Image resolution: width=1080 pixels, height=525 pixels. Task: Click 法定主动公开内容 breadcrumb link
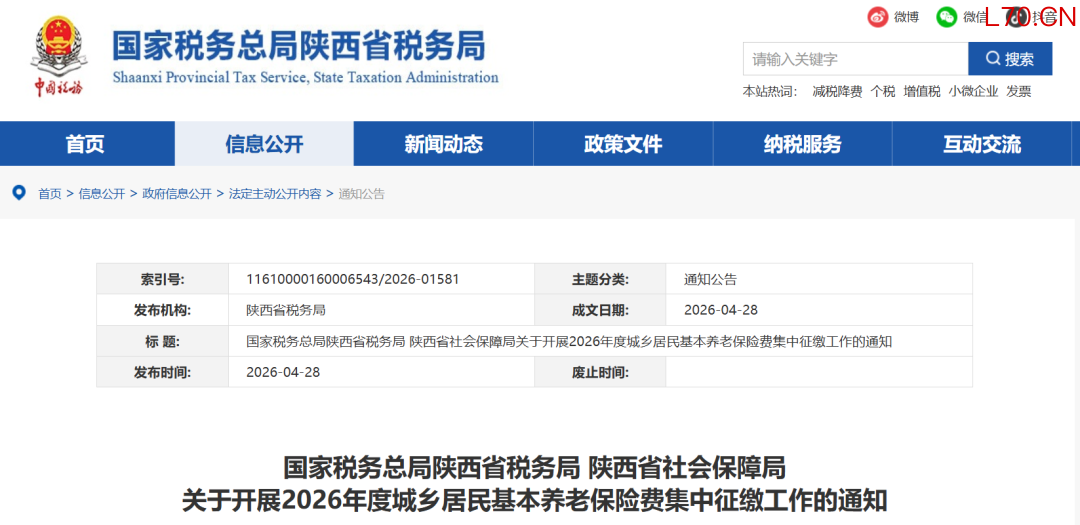point(275,194)
